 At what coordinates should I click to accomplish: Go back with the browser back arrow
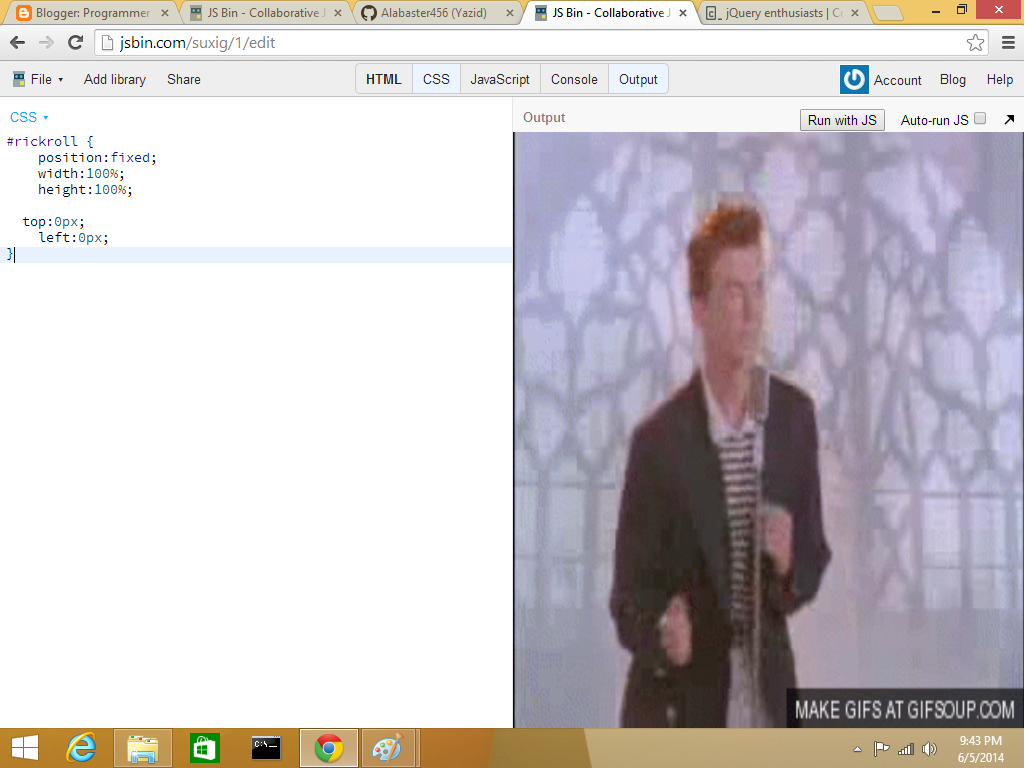[x=18, y=43]
